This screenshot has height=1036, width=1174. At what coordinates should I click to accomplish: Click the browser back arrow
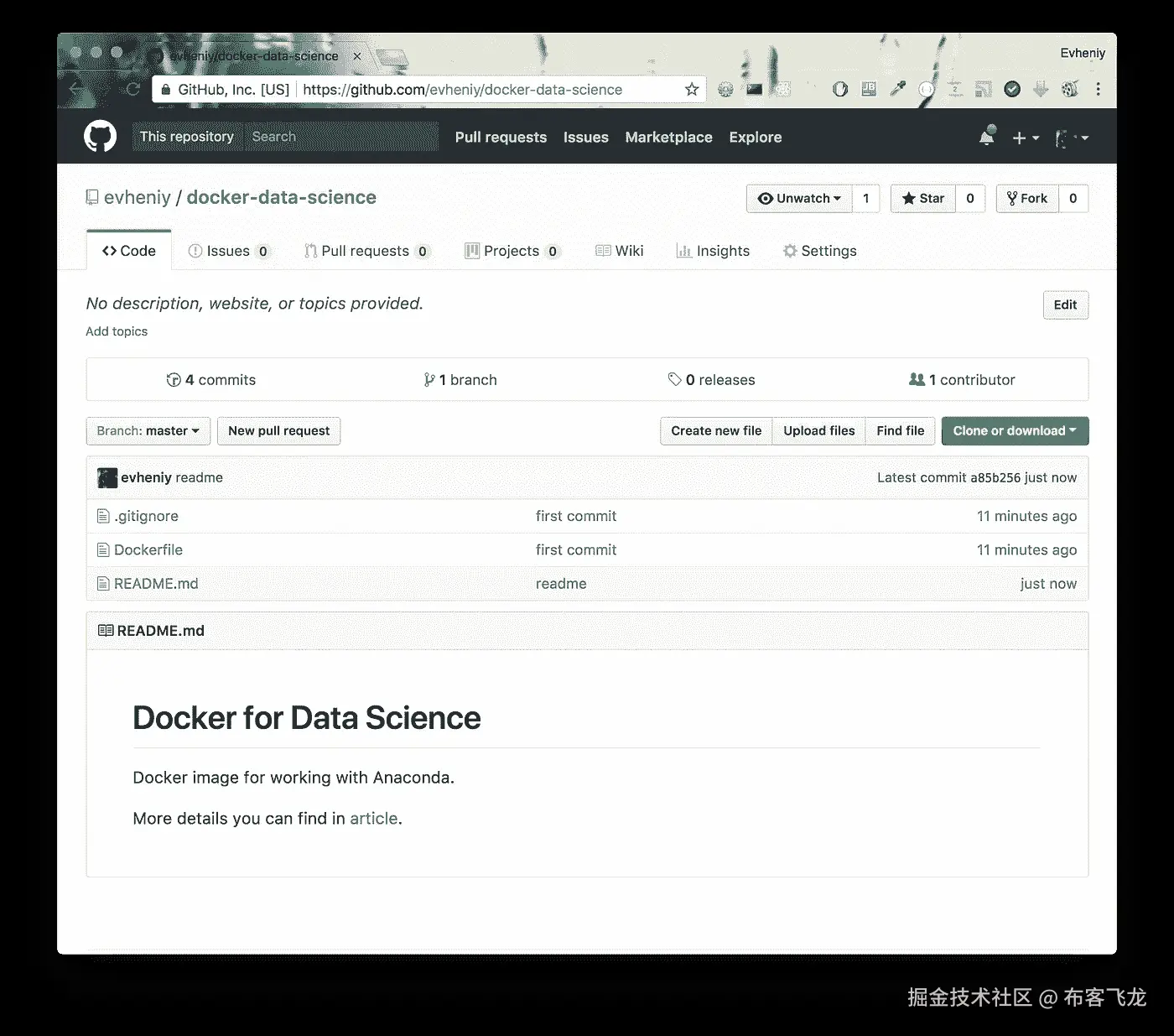coord(76,89)
